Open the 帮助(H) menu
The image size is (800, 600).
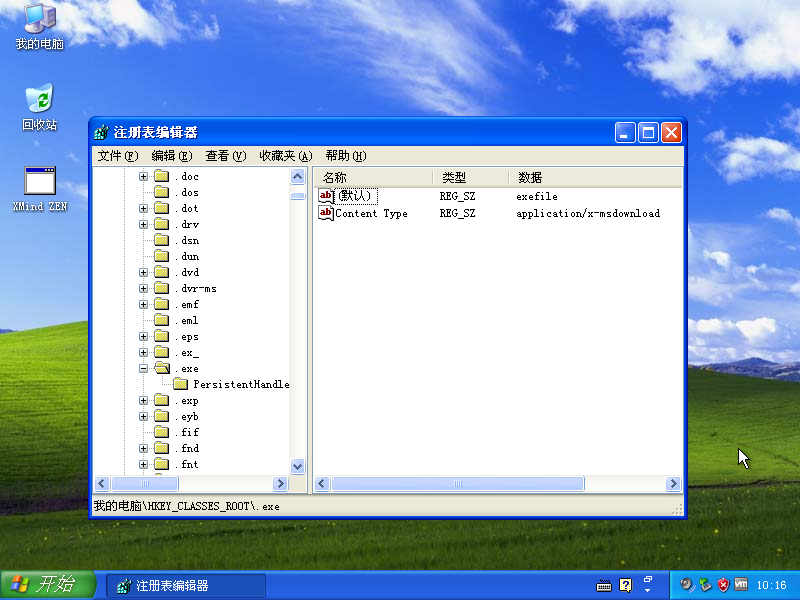[346, 156]
